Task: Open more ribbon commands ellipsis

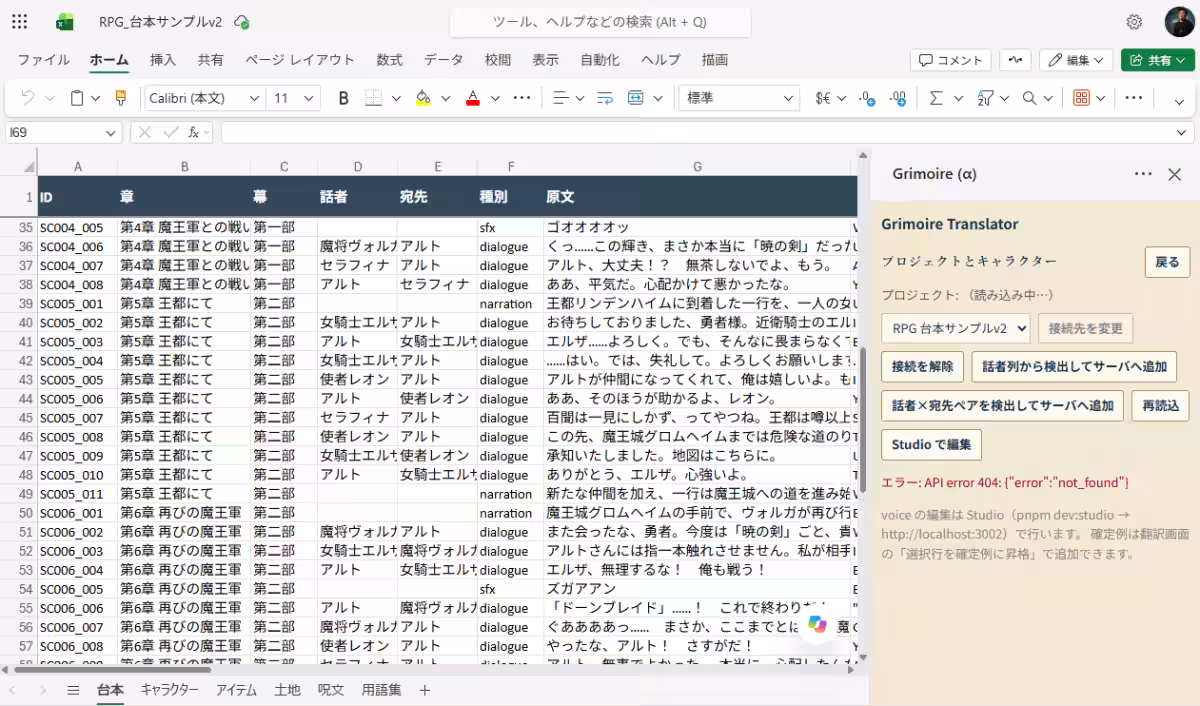Action: point(1133,98)
